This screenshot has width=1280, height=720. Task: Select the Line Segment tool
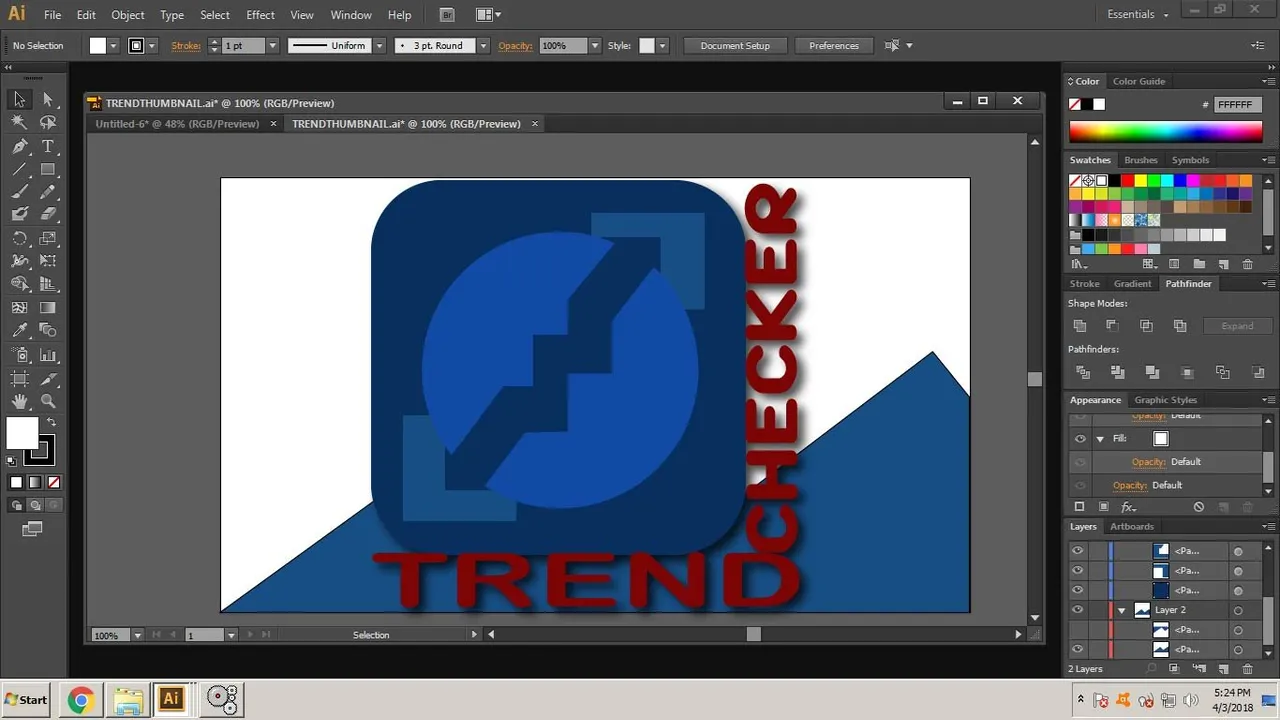pos(19,169)
